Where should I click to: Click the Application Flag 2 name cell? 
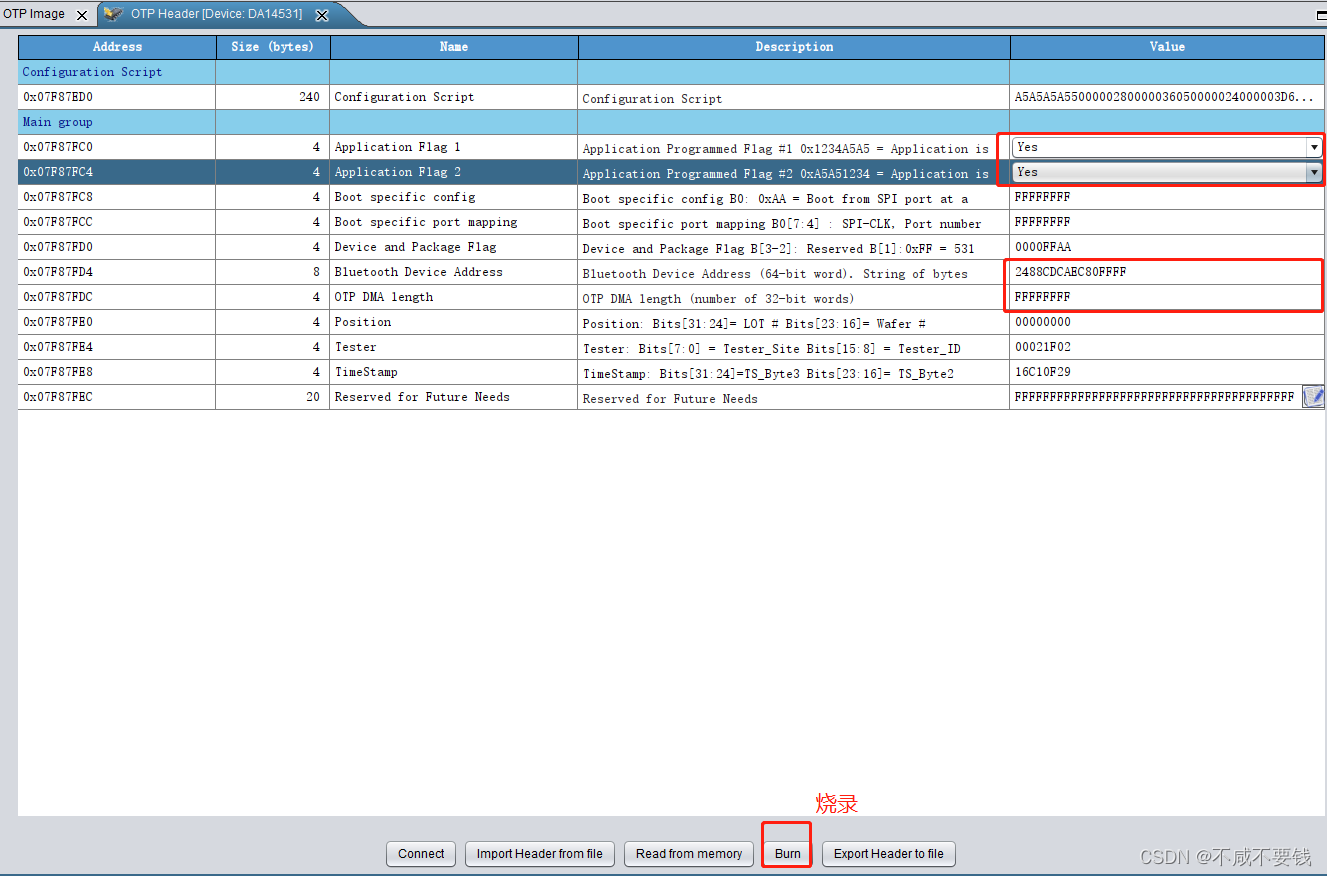pyautogui.click(x=454, y=172)
